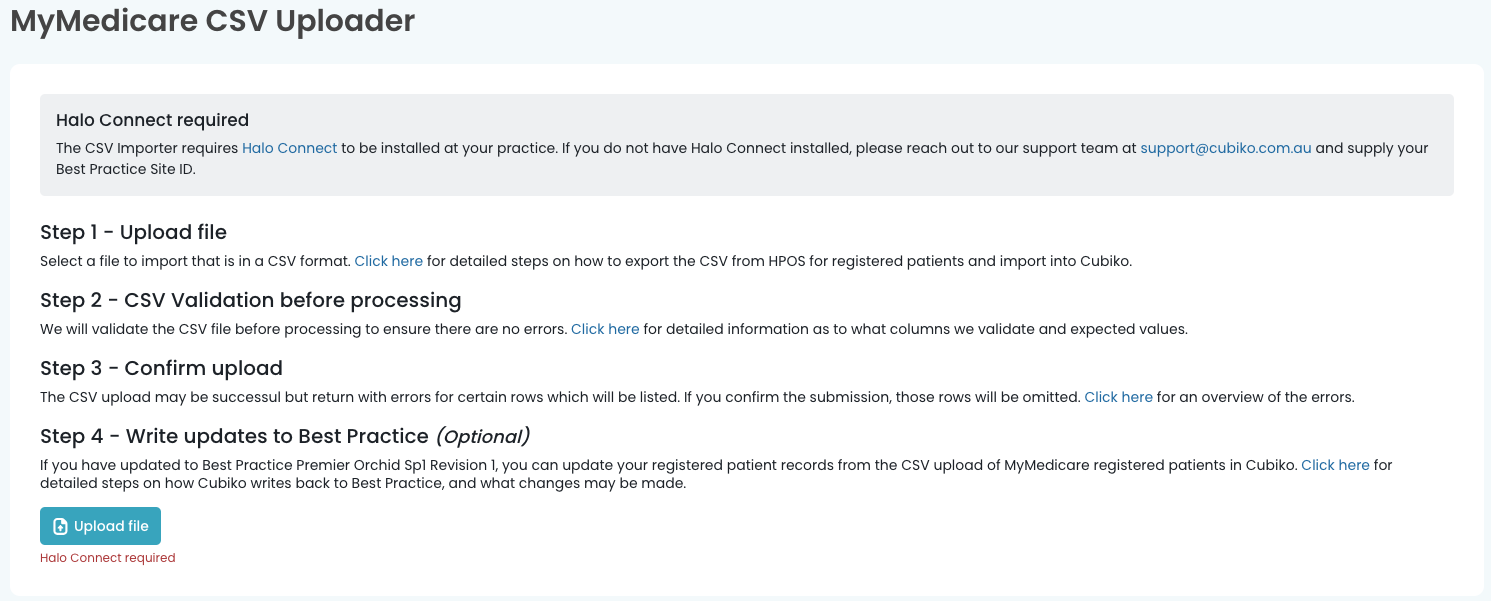Select the Step 3 - Confirm upload heading
The height and width of the screenshot is (601, 1491).
pyautogui.click(x=162, y=368)
